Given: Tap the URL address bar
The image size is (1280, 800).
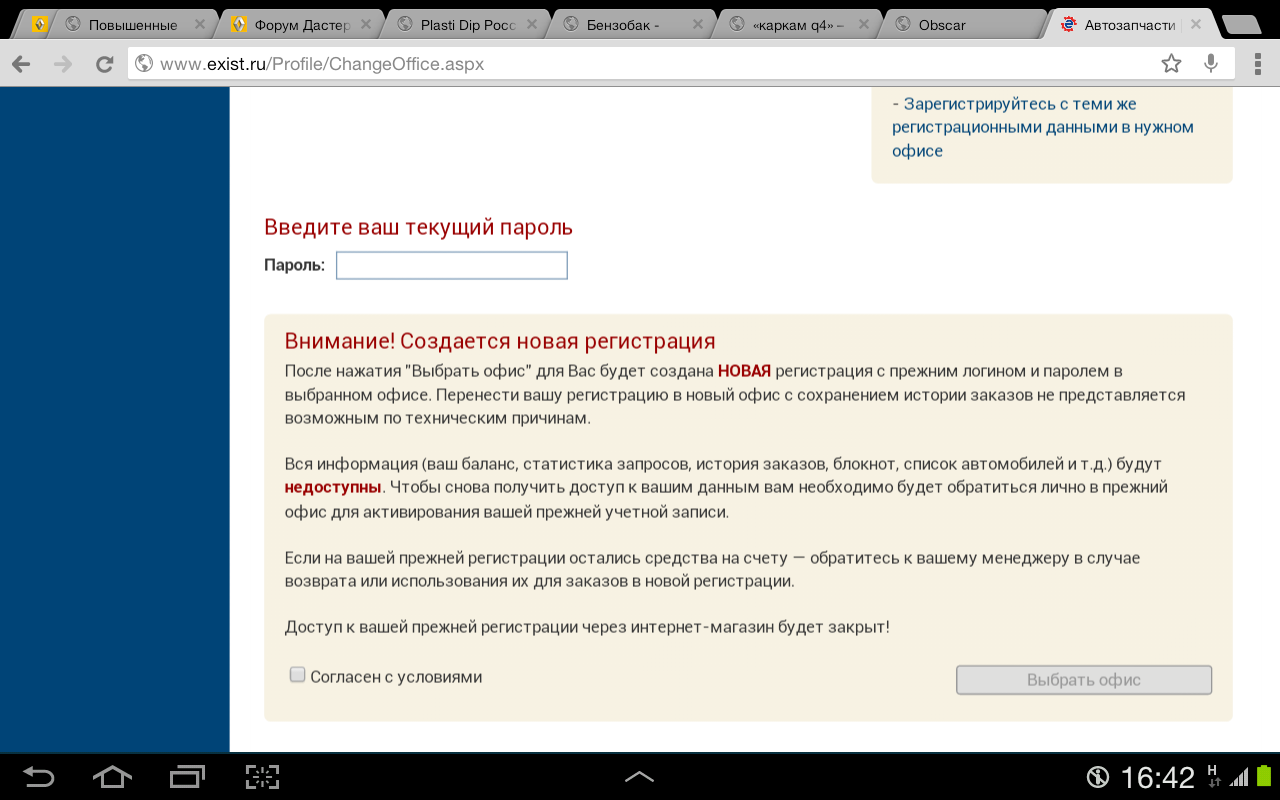Looking at the screenshot, I should pos(640,64).
